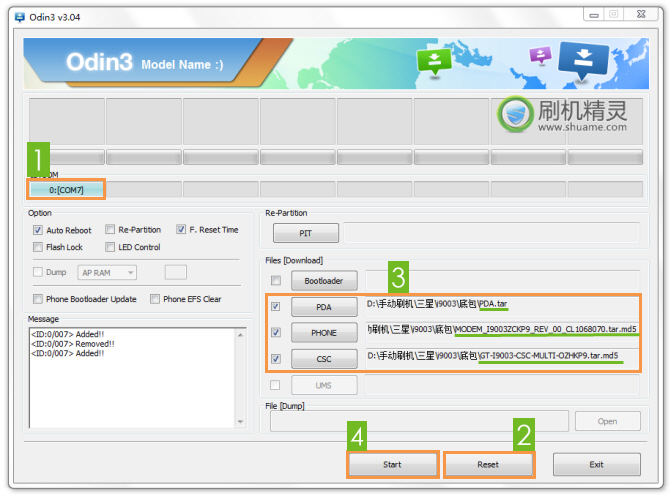670x495 pixels.
Task: Click the PDA file button
Action: pos(324,307)
